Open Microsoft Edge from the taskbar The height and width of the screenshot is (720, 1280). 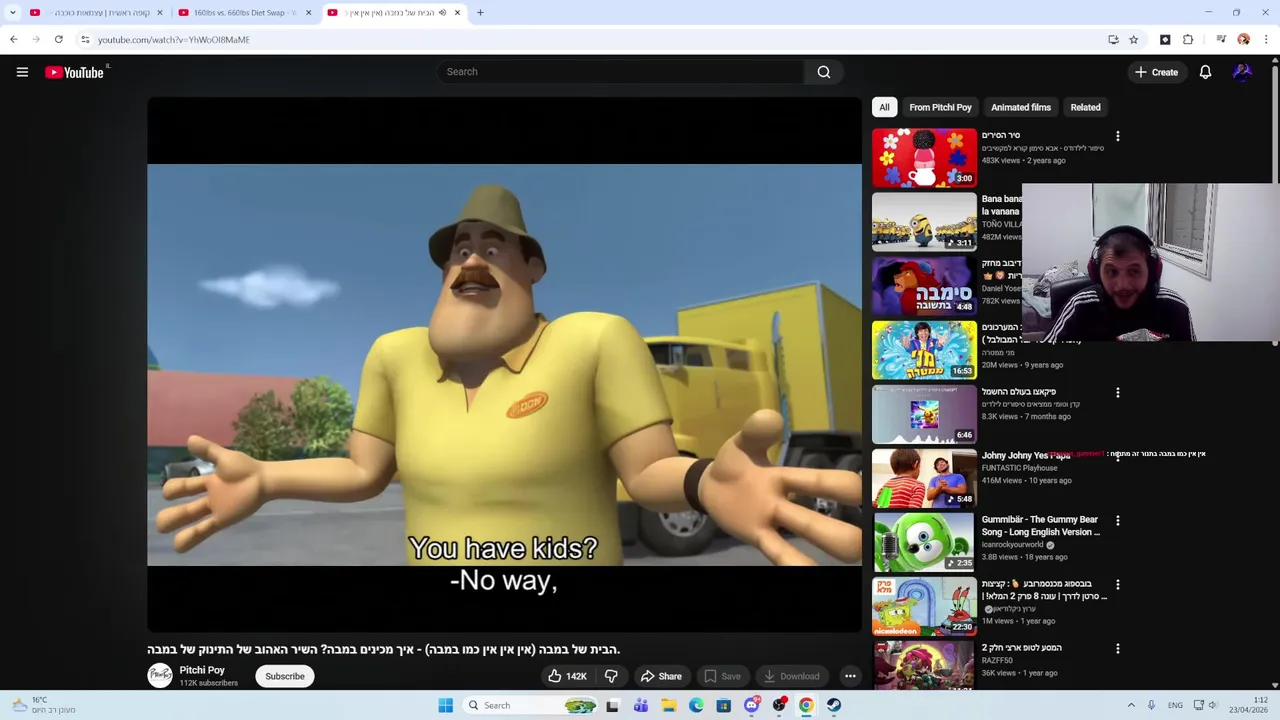696,705
